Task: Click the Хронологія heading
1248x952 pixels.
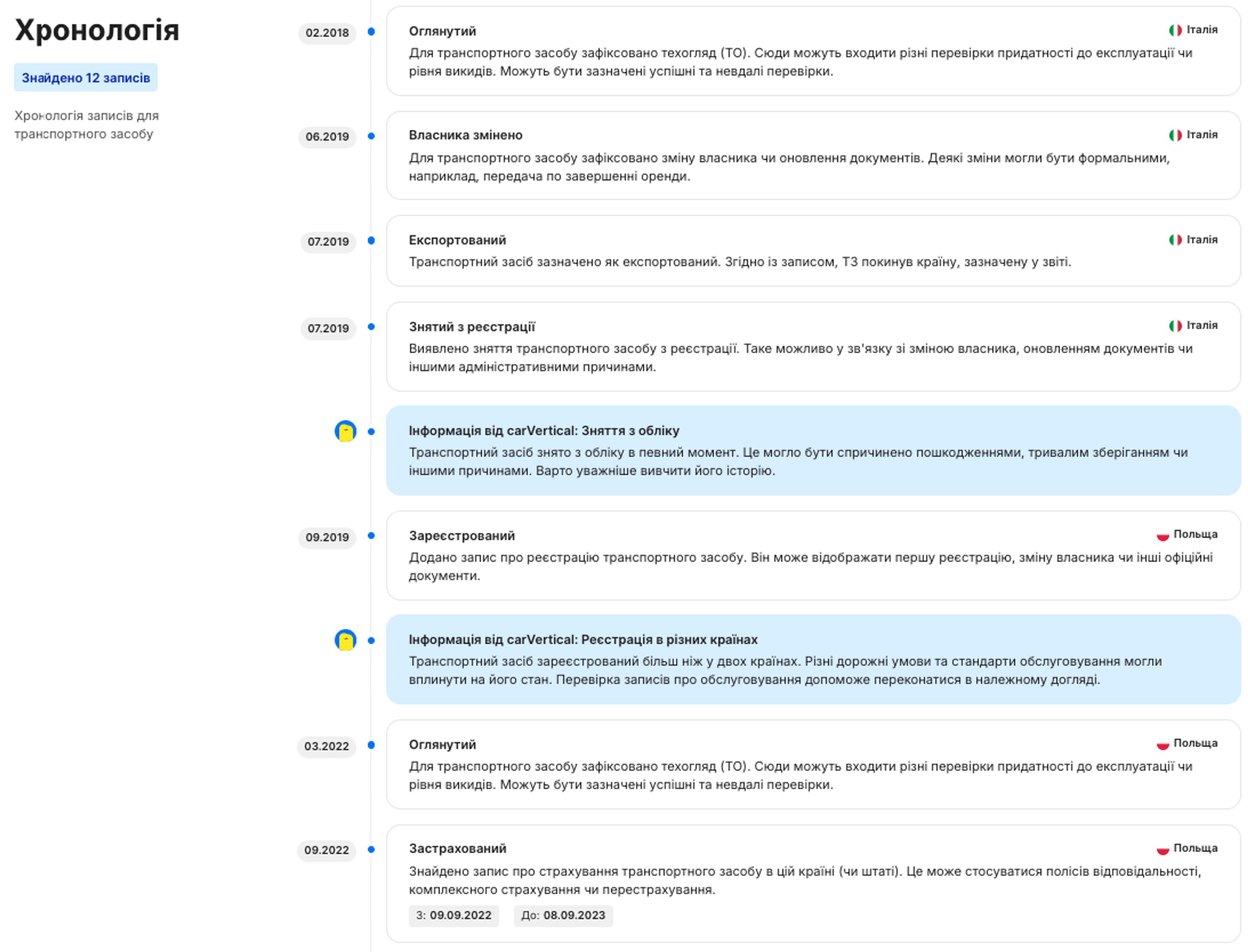Action: pyautogui.click(x=97, y=30)
